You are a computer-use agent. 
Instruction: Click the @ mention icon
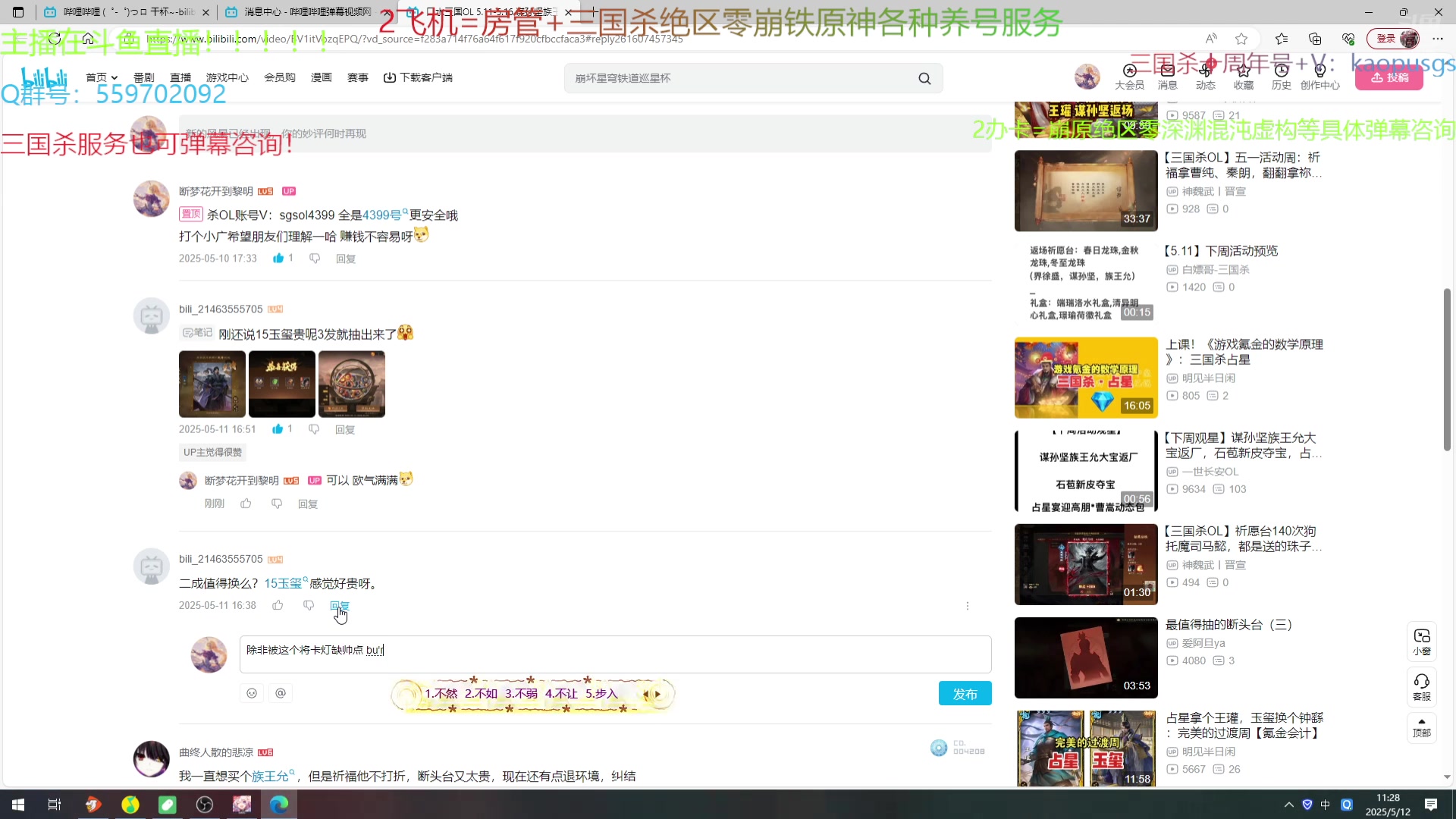click(281, 693)
